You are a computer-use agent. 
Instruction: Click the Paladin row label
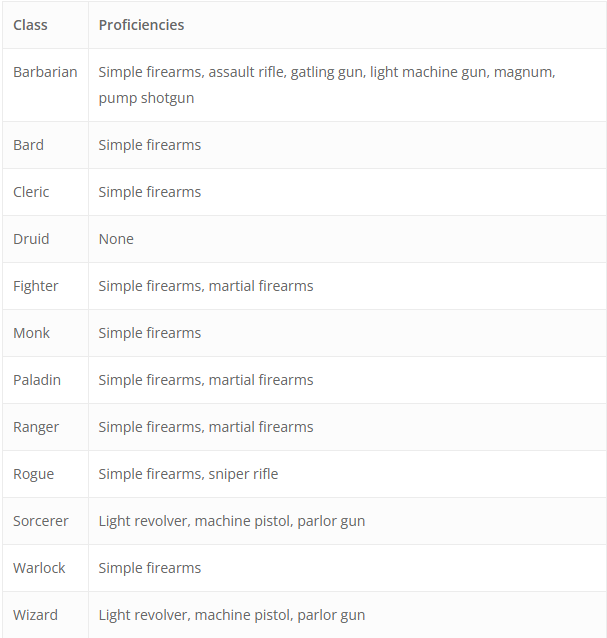[37, 380]
